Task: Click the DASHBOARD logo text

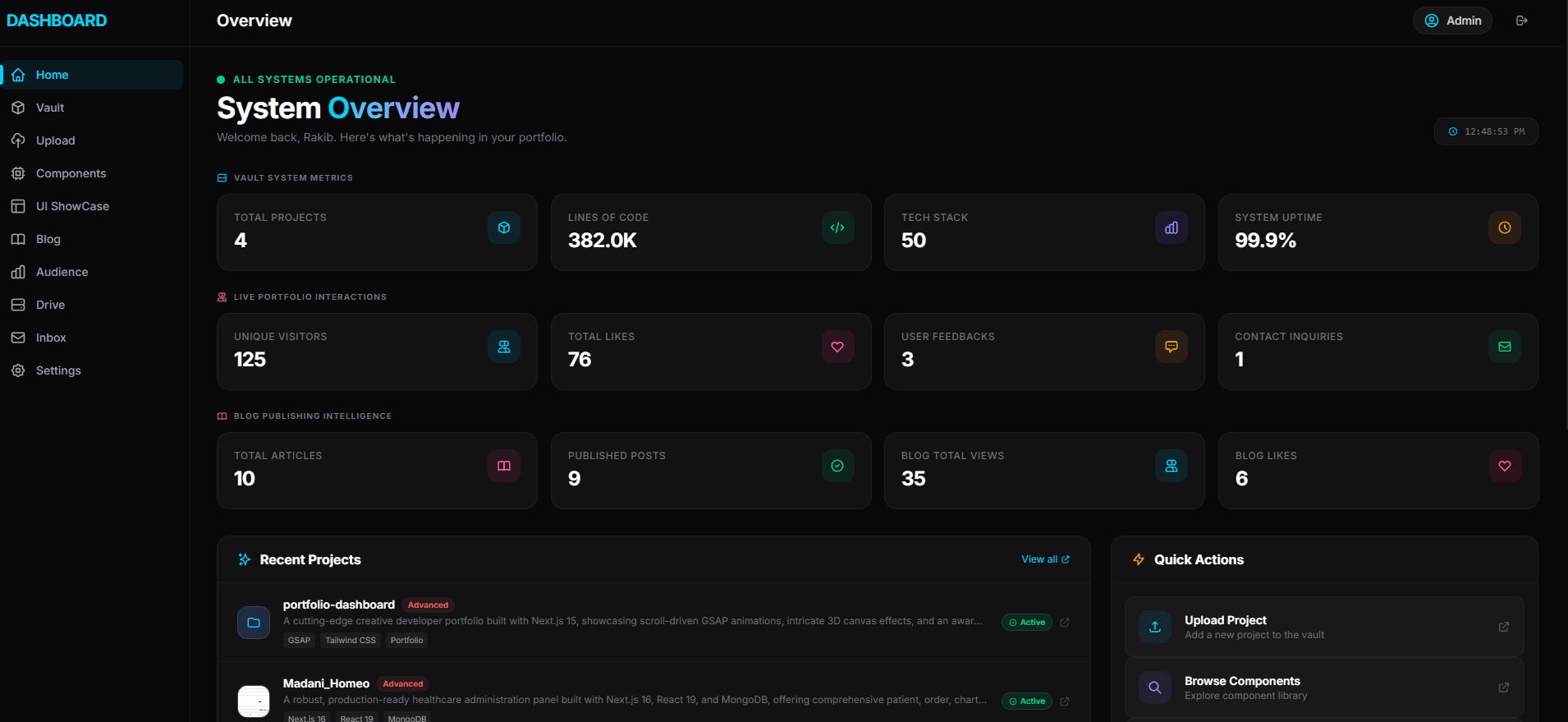Action: point(57,21)
